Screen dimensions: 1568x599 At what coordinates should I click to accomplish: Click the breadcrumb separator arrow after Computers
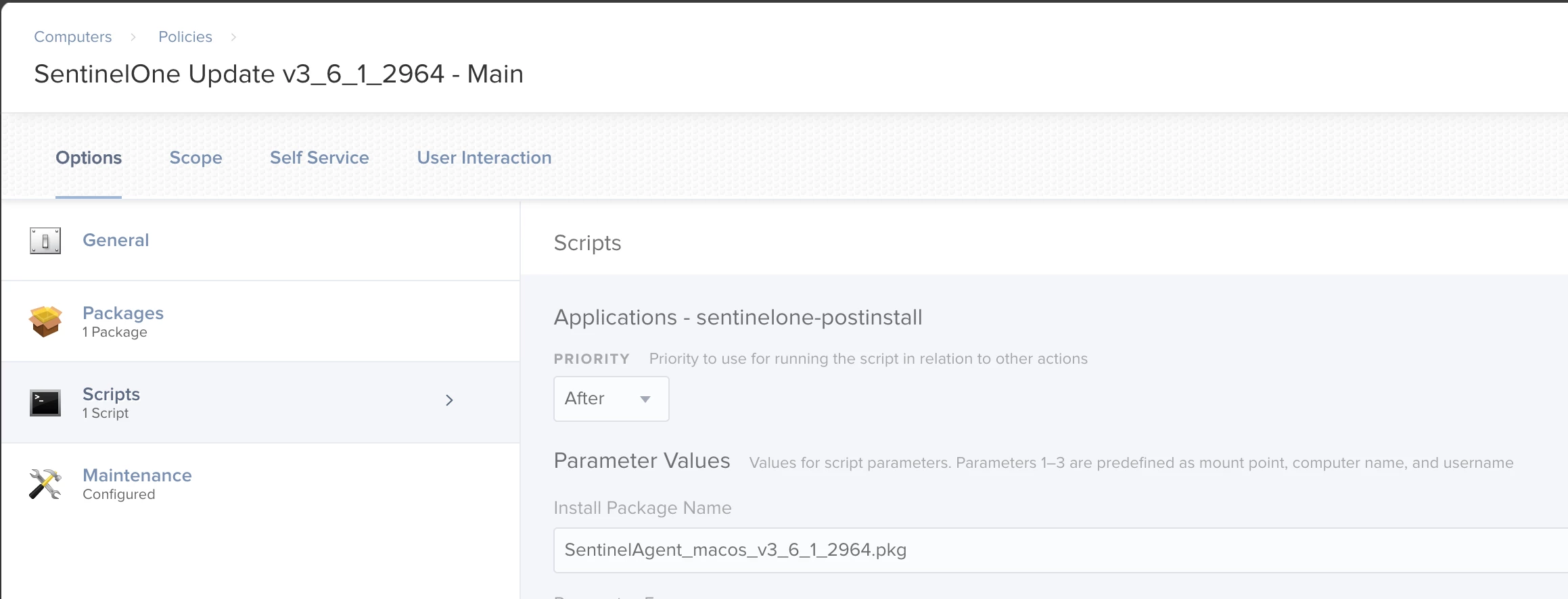[x=133, y=37]
